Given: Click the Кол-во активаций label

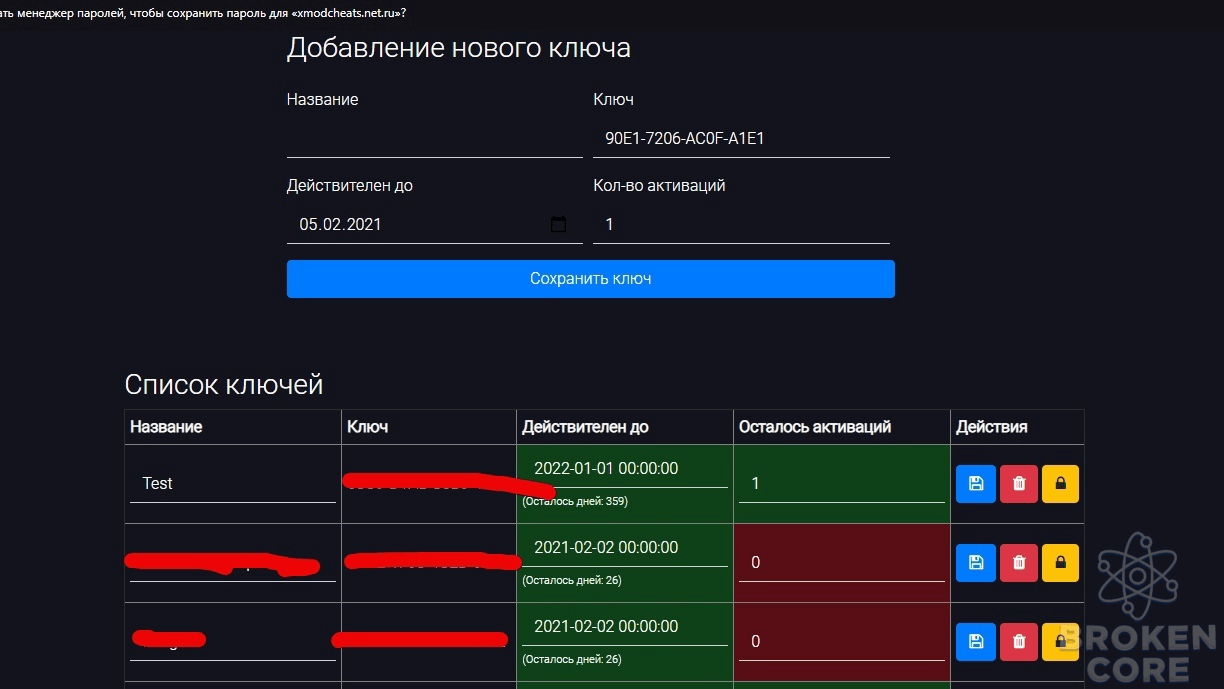Looking at the screenshot, I should [x=659, y=185].
